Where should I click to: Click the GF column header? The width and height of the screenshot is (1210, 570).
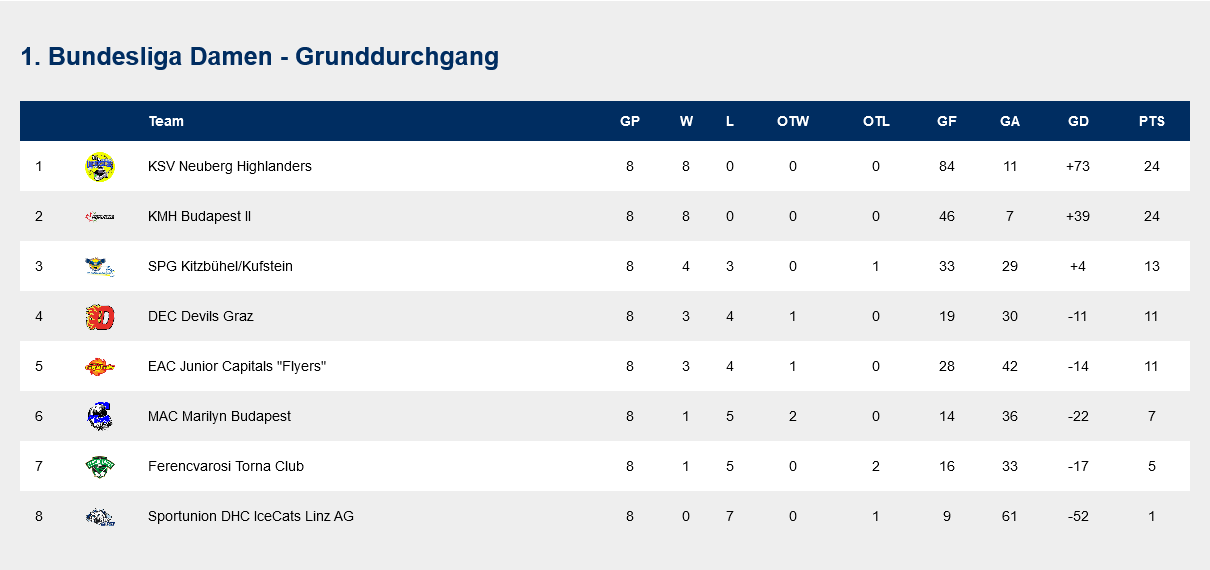[946, 121]
